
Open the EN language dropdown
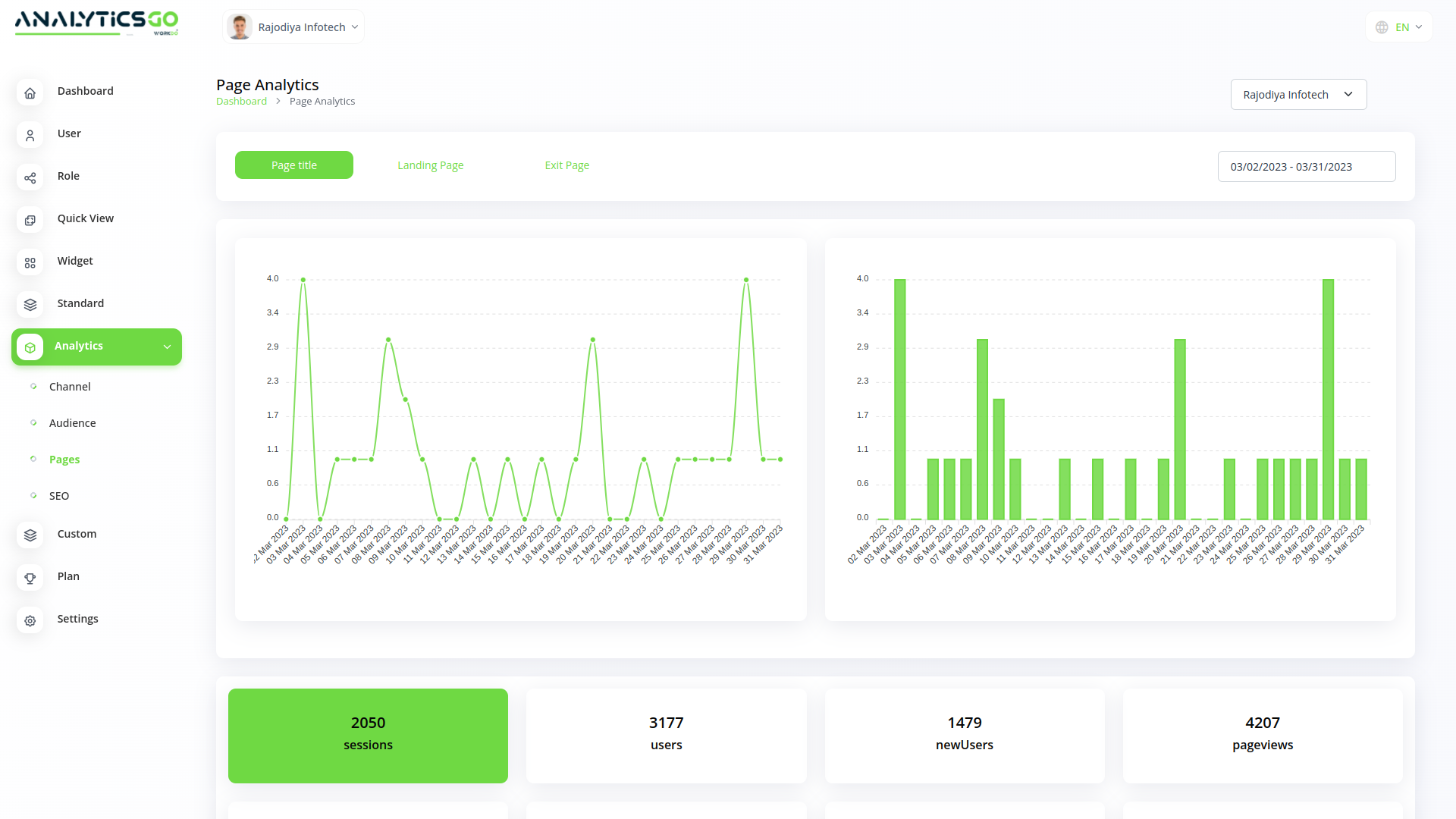1399,27
